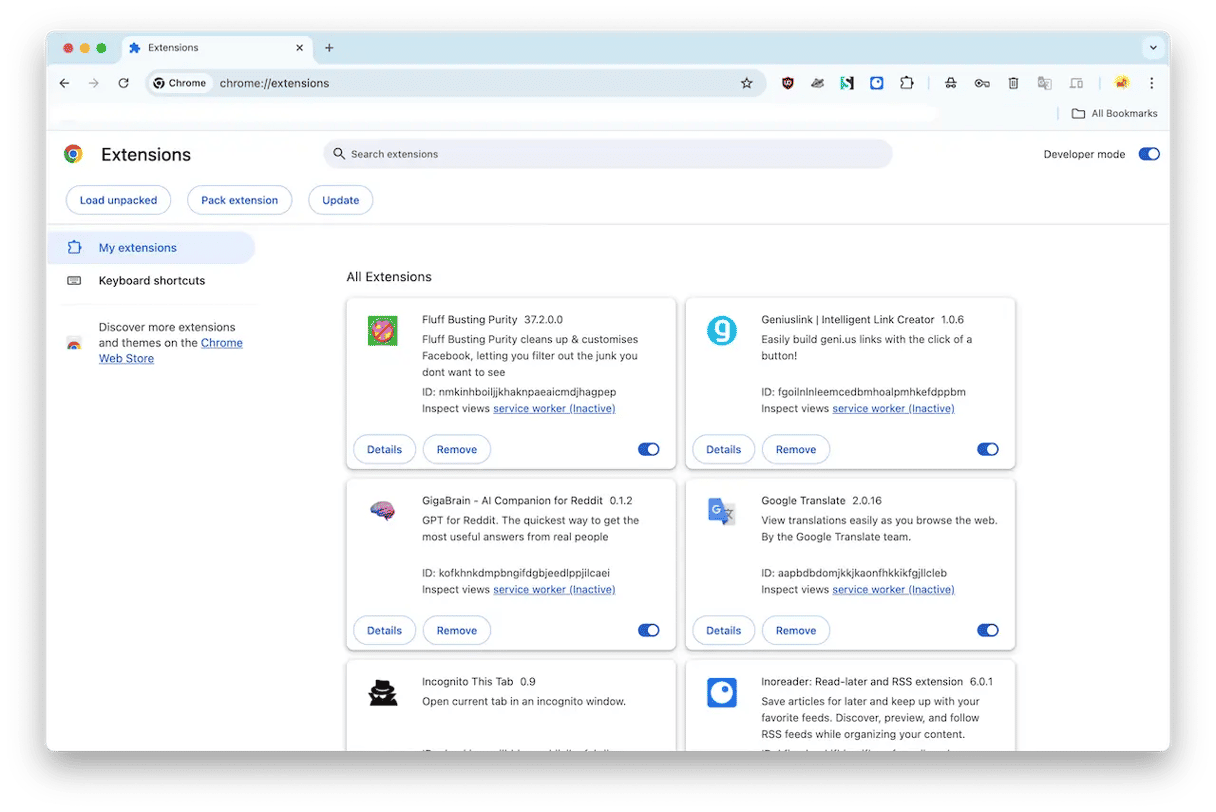
Task: Remove the GigaBrain extension
Action: click(x=456, y=630)
